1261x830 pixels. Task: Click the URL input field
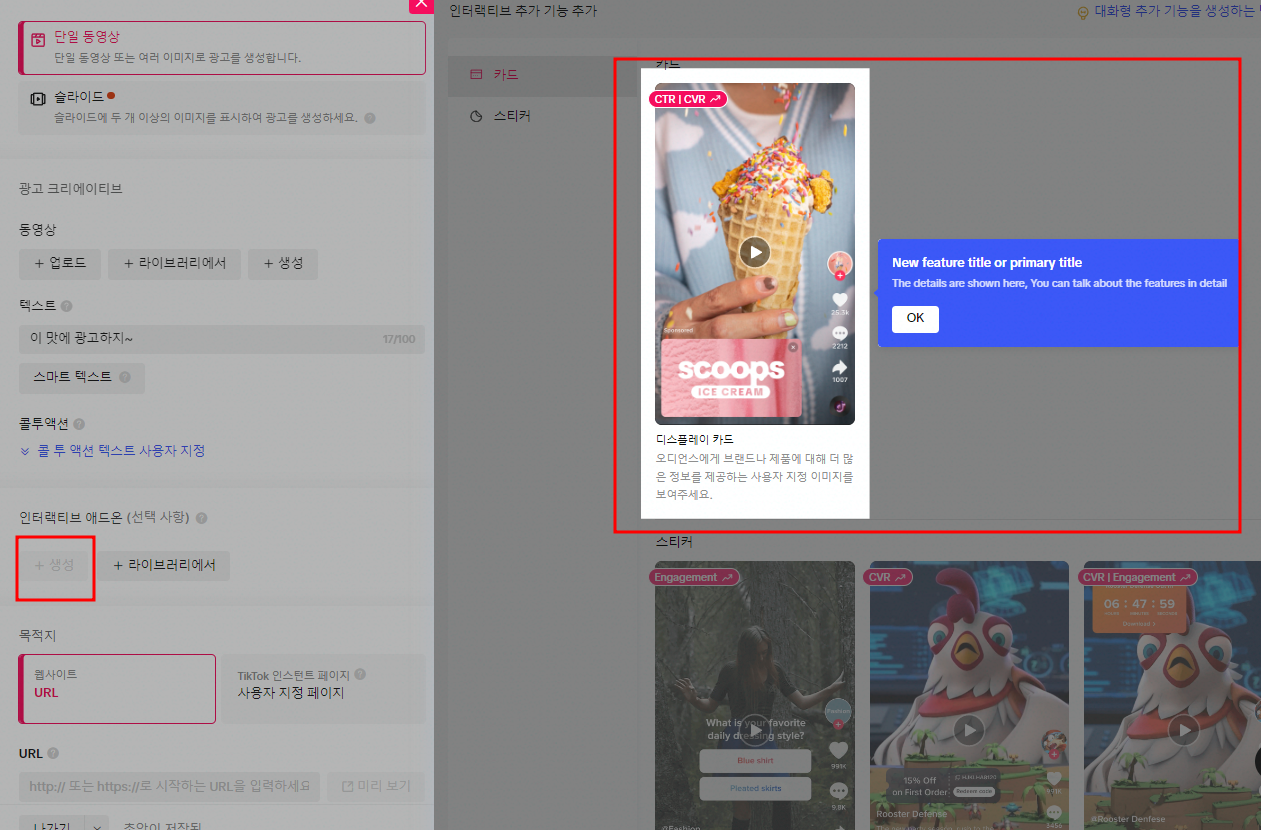pyautogui.click(x=170, y=787)
